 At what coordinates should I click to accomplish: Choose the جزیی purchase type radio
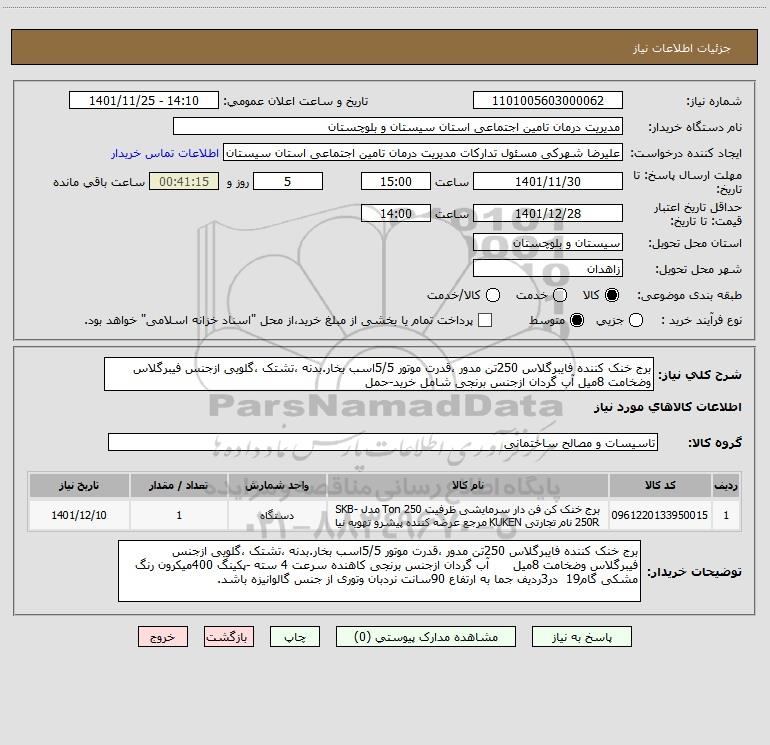pos(635,320)
